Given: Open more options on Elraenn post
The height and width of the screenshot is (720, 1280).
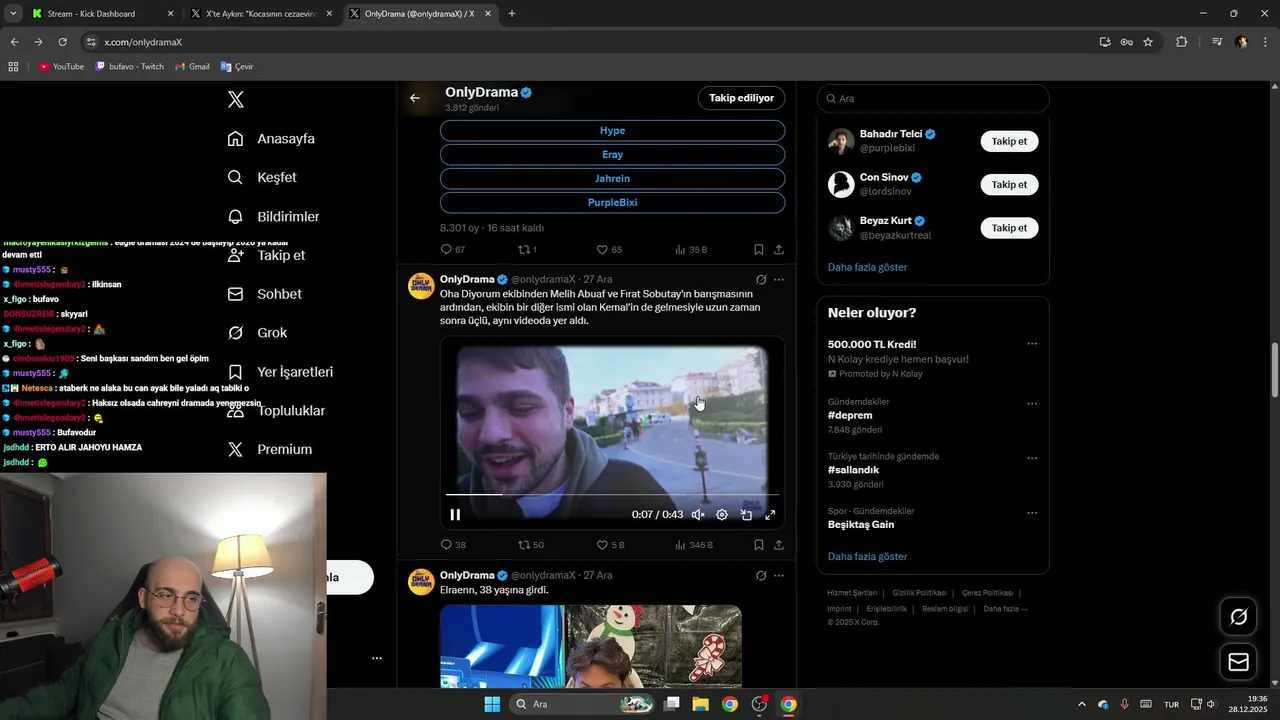Looking at the screenshot, I should (779, 576).
